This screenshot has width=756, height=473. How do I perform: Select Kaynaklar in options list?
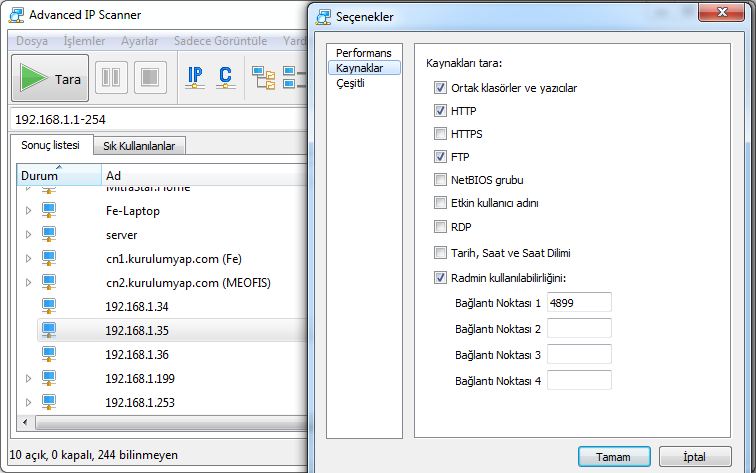364,68
